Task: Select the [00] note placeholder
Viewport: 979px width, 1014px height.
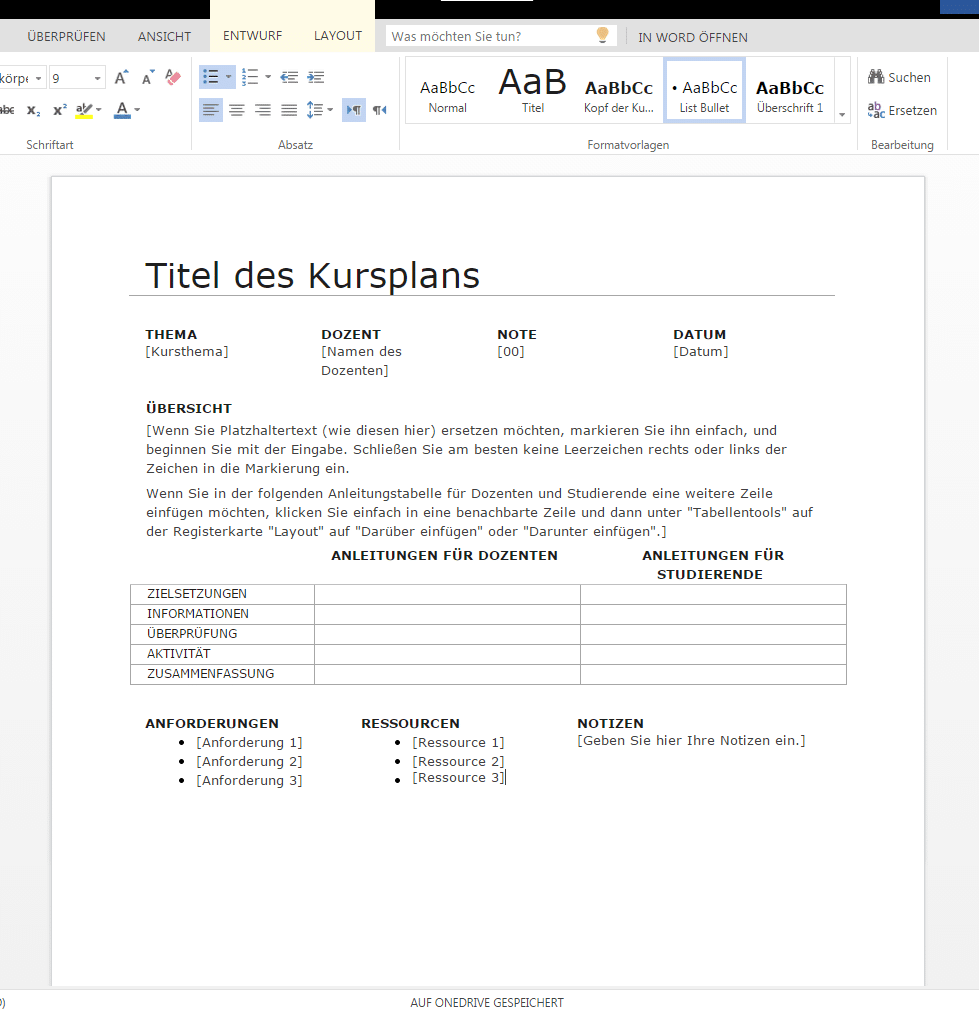Action: pos(511,352)
